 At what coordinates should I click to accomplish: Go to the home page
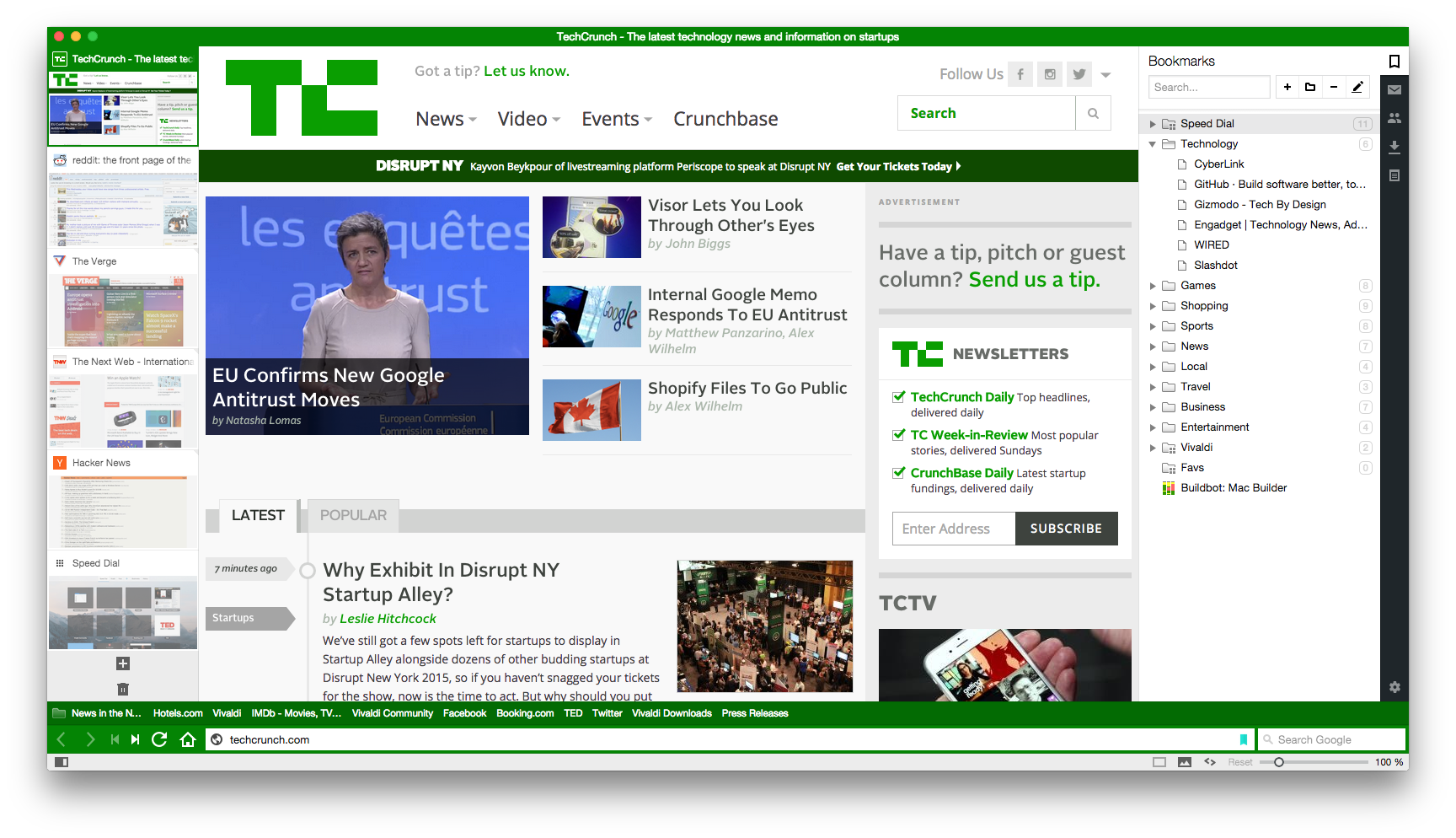coord(188,739)
